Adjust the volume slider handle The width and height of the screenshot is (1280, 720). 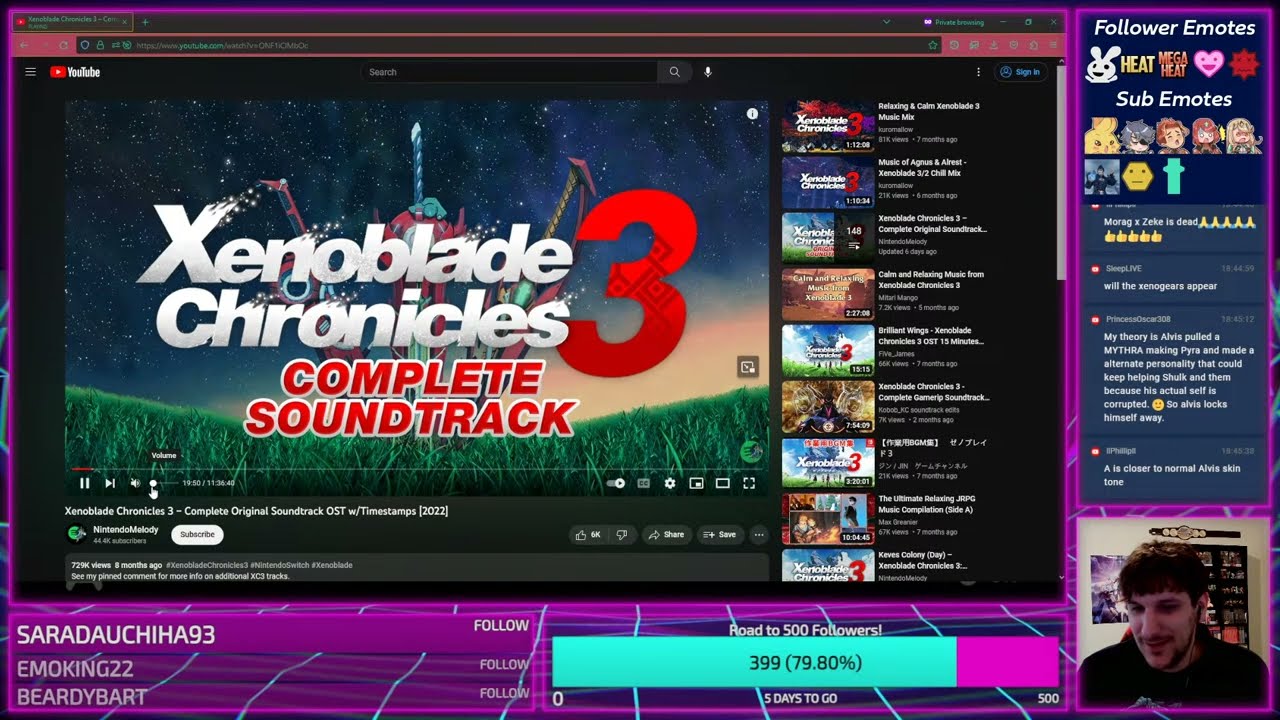pyautogui.click(x=153, y=483)
